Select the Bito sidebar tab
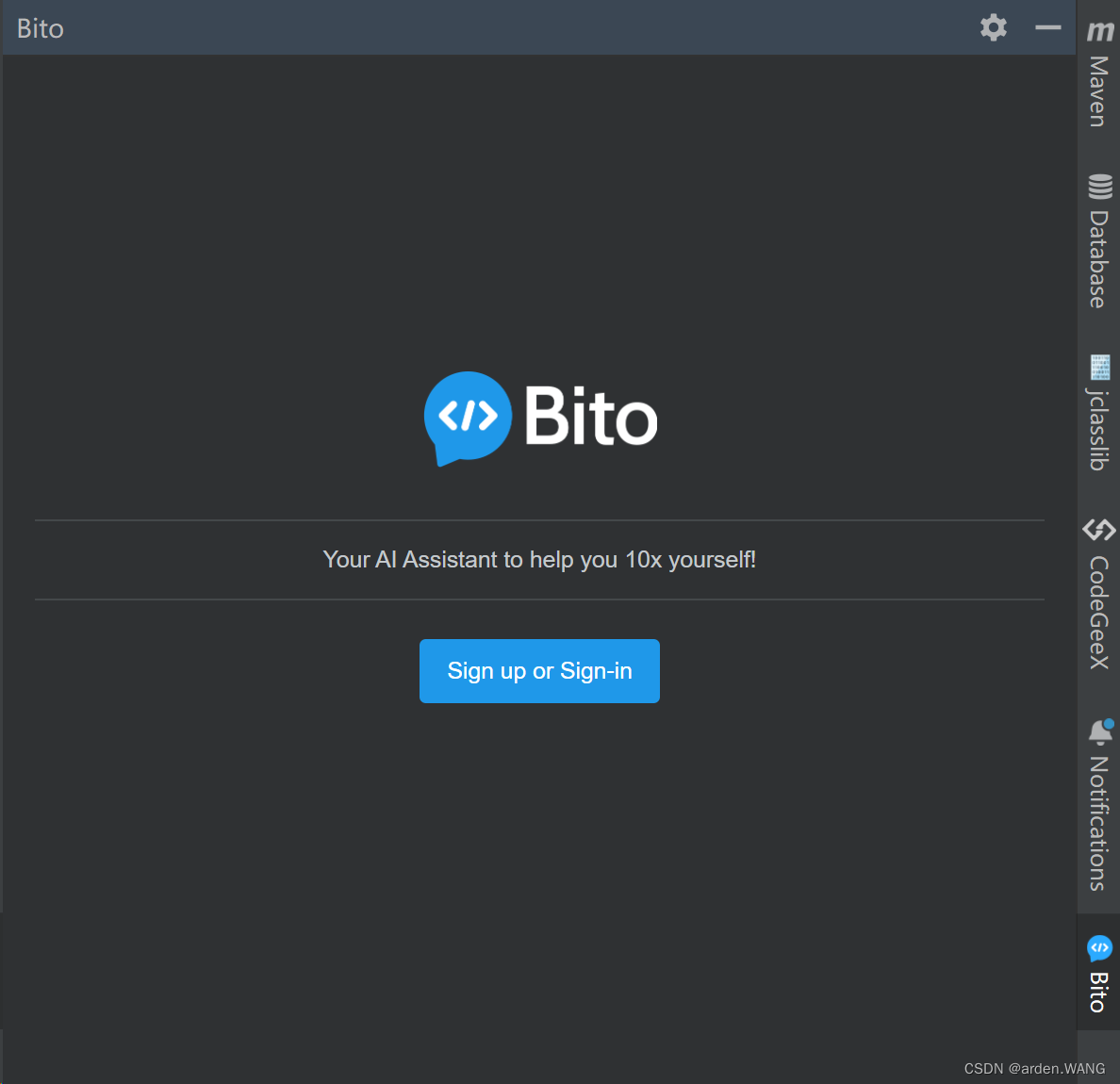This screenshot has width=1120, height=1084. pos(1098,973)
